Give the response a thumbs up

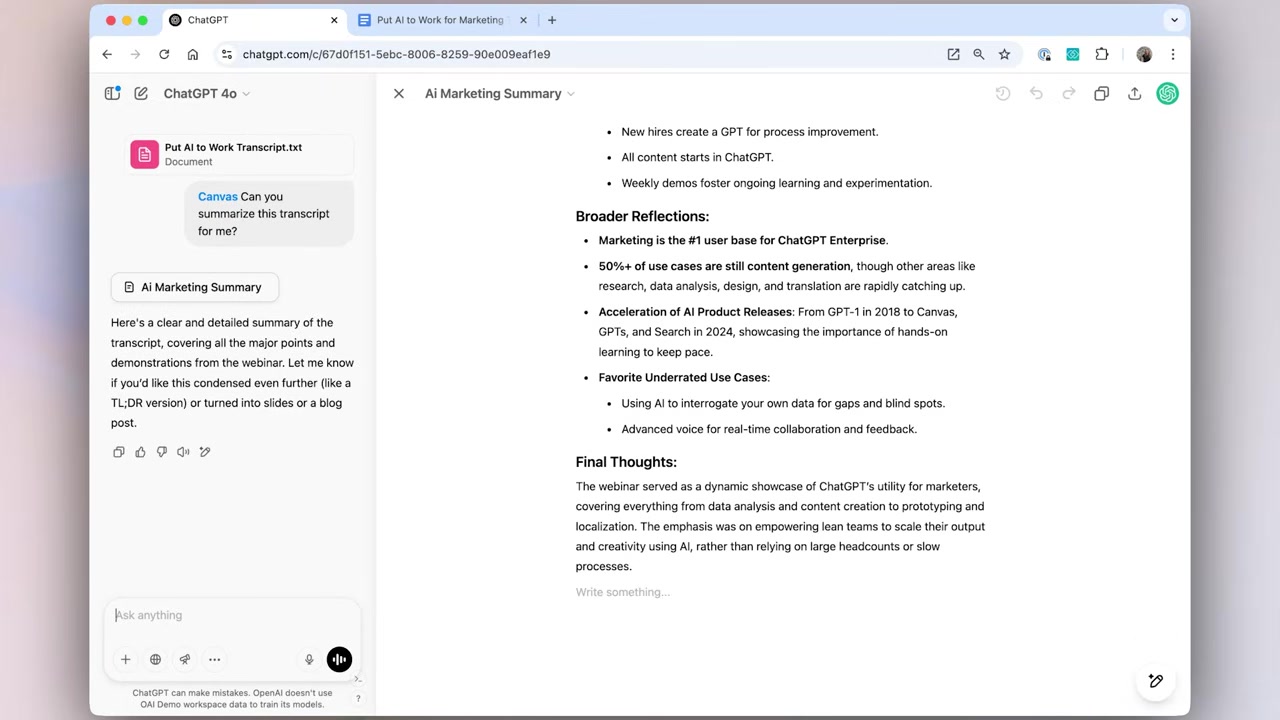[140, 452]
